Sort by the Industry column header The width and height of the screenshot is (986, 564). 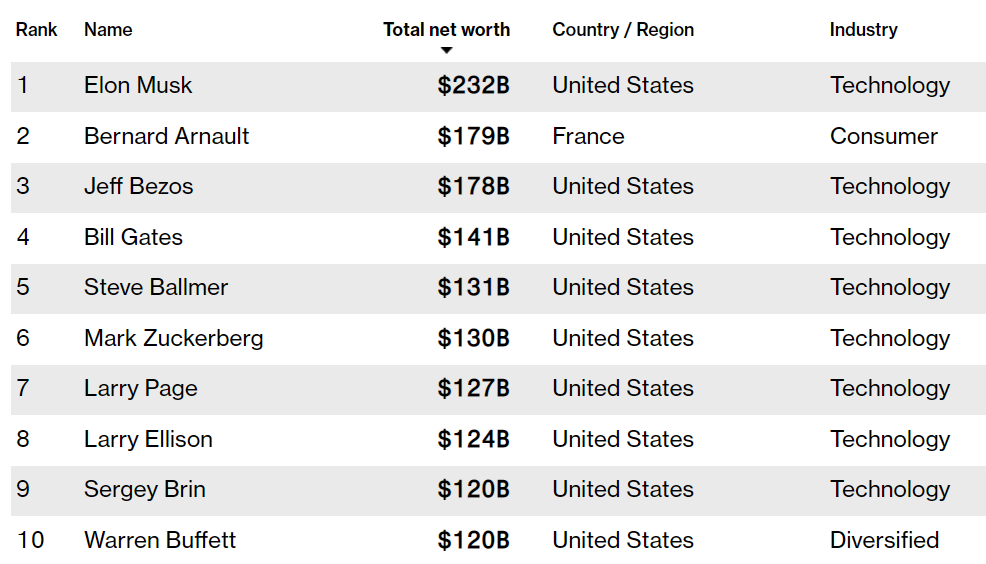[x=863, y=30]
